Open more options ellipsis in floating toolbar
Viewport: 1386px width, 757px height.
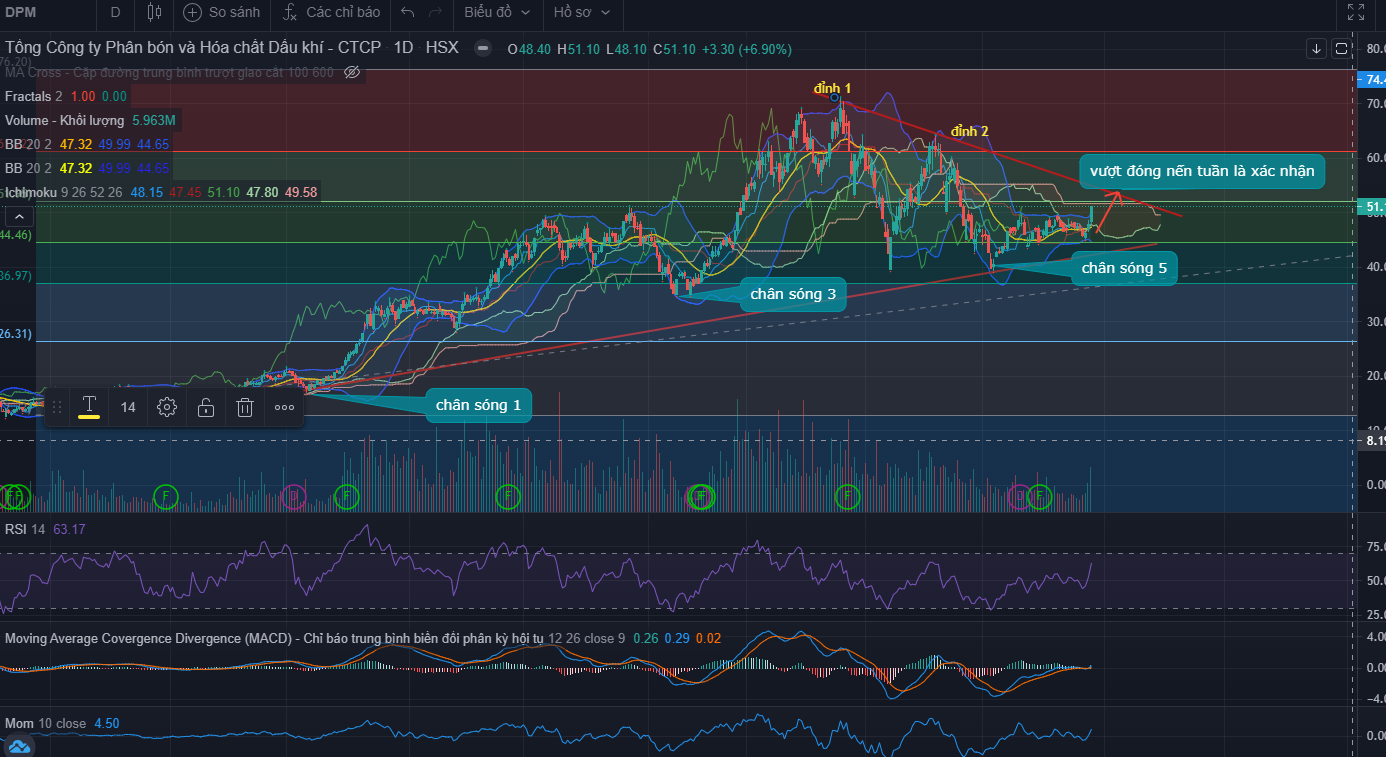(284, 407)
